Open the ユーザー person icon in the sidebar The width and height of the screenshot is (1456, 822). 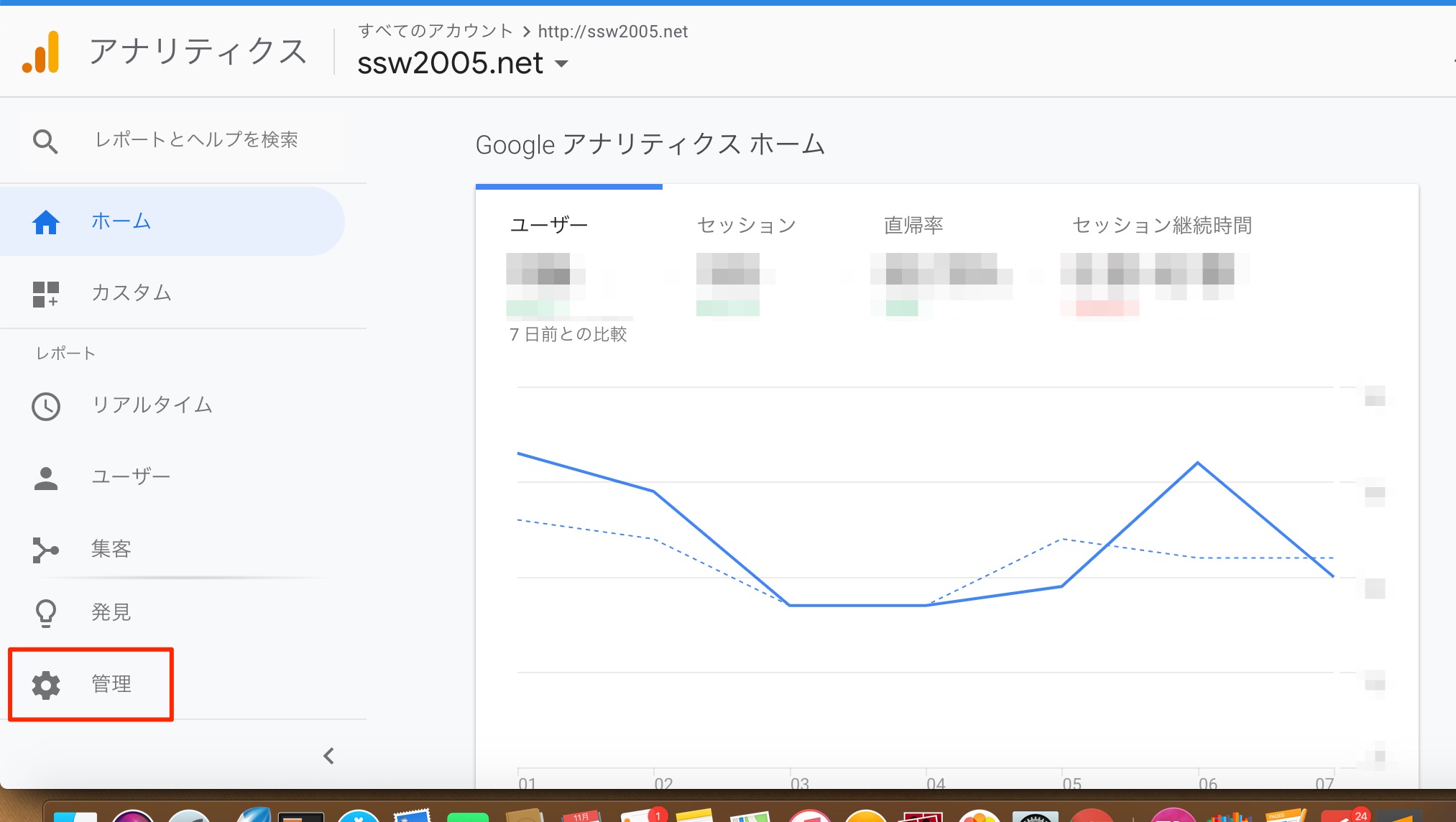[x=46, y=478]
